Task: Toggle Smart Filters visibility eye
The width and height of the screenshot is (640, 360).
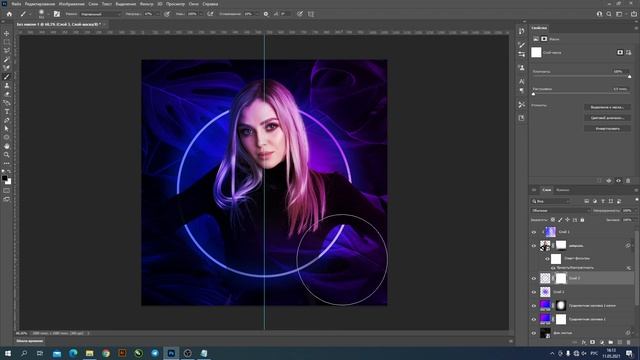Action: click(547, 259)
